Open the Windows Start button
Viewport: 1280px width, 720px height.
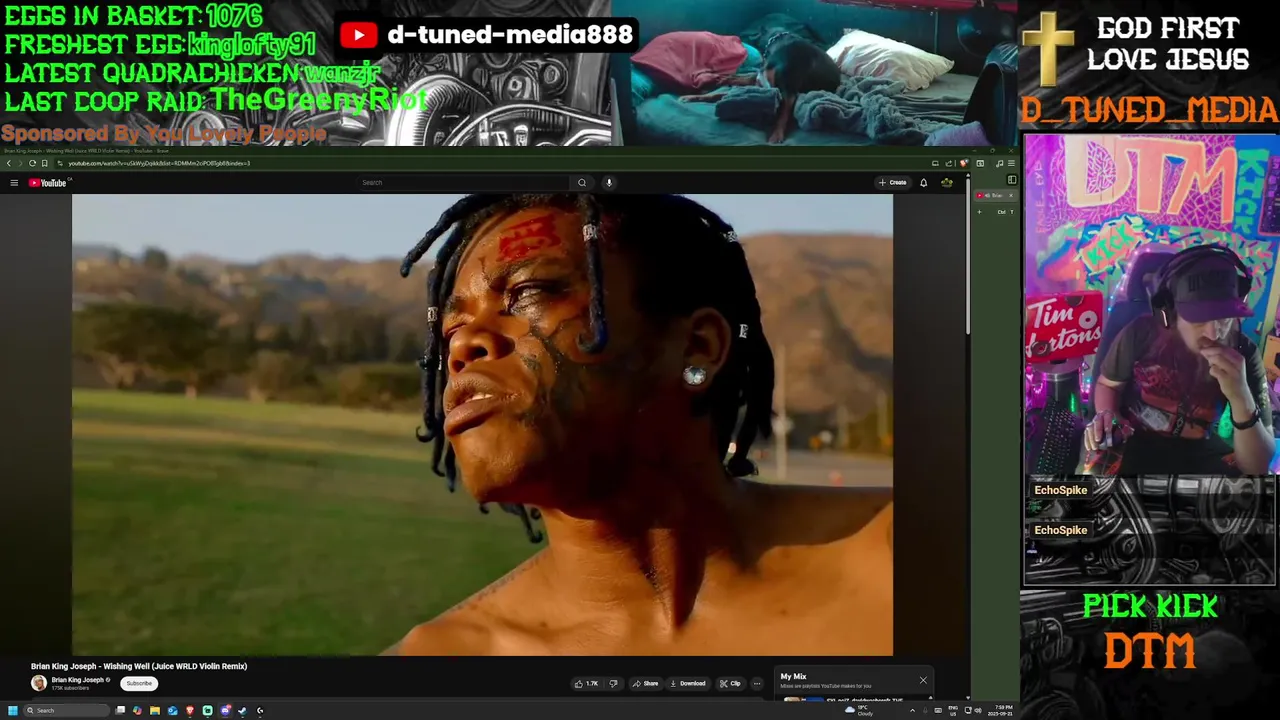(13, 711)
